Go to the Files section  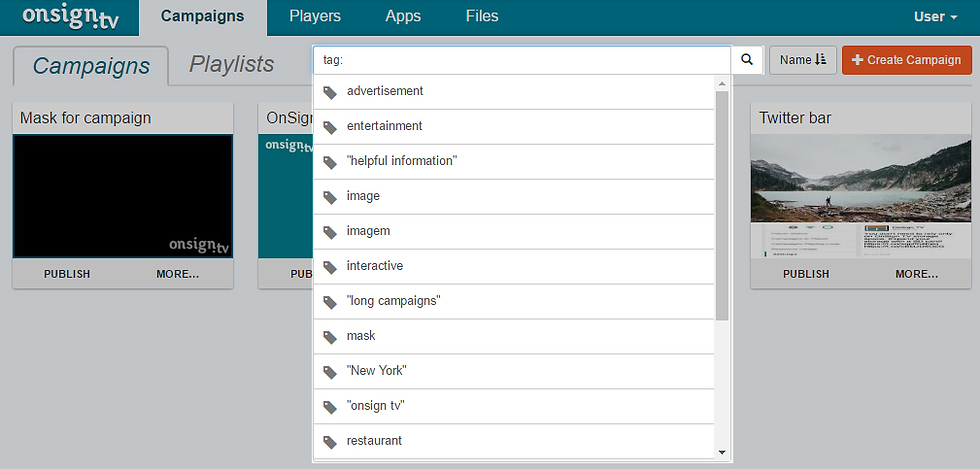pyautogui.click(x=482, y=17)
